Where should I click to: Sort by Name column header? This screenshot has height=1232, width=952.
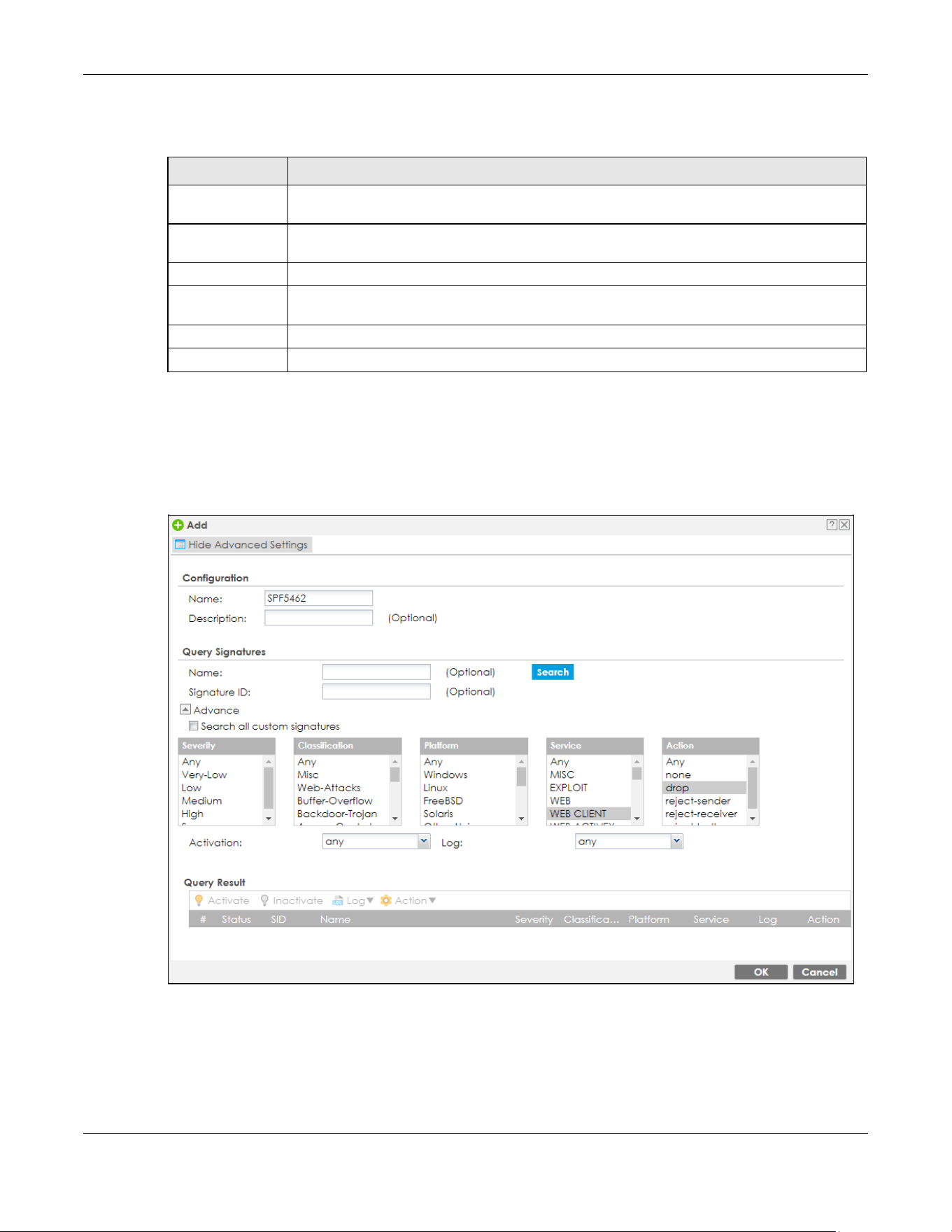[x=335, y=919]
